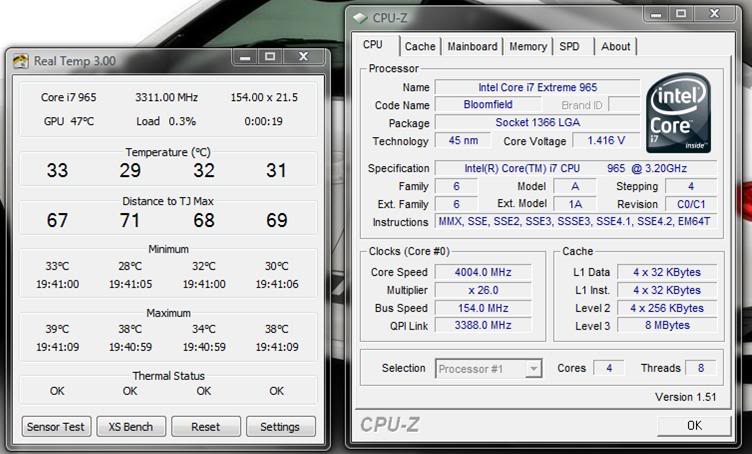This screenshot has height=454, width=752.
Task: Click the CPU-Z title bar icon
Action: (359, 17)
